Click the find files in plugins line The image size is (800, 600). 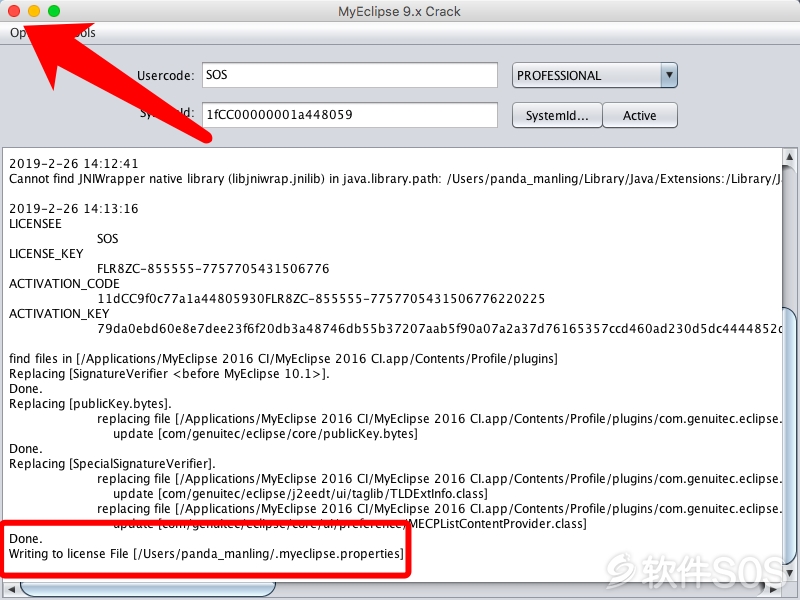pos(283,359)
